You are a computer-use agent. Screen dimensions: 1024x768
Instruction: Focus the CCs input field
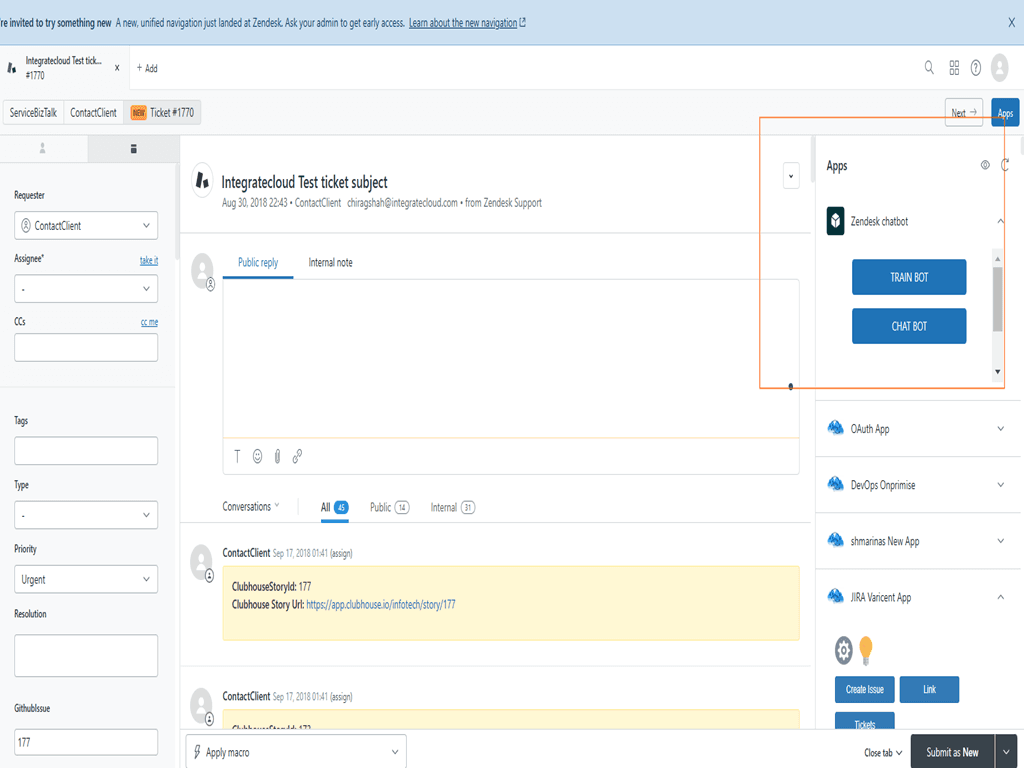[86, 347]
